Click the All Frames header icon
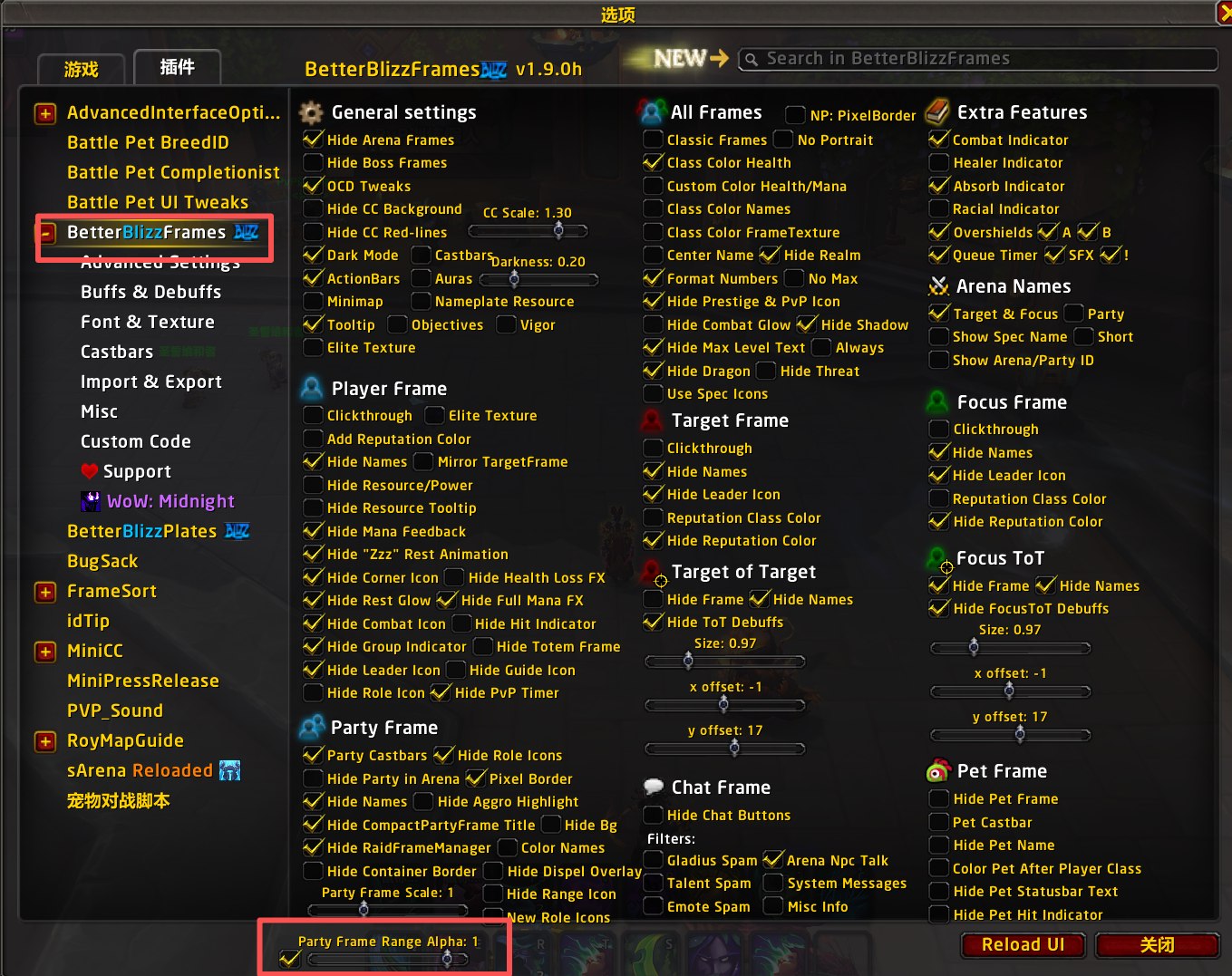 [651, 112]
